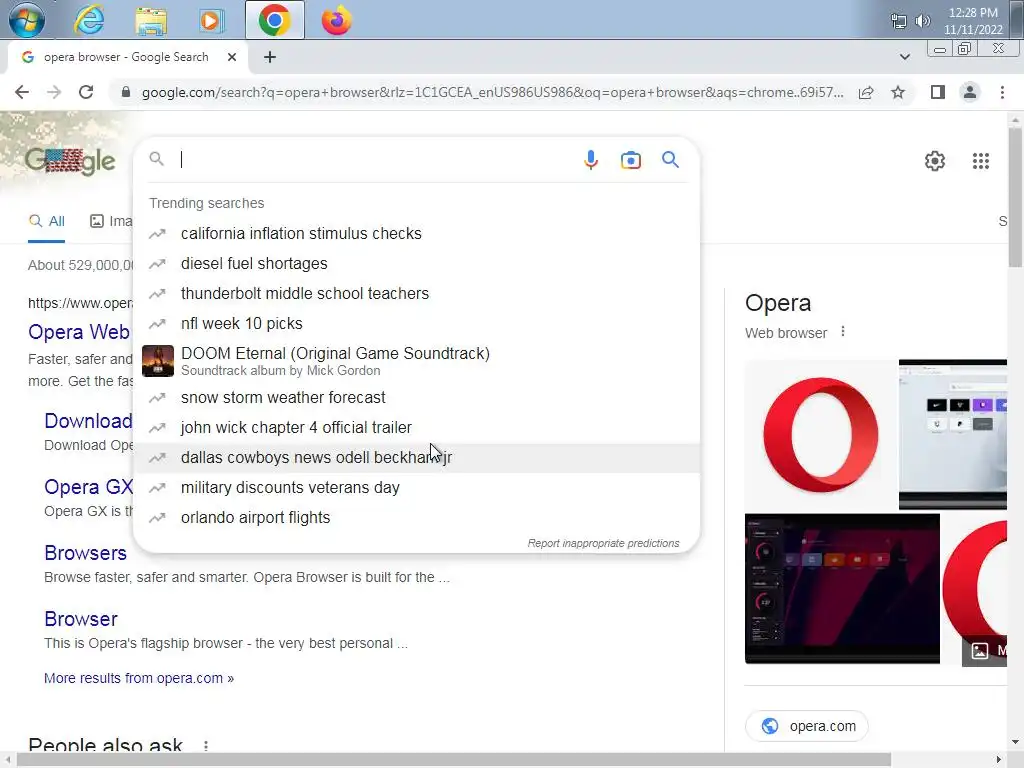
Task: Open Windows Media Player from the taskbar
Action: pos(211,21)
